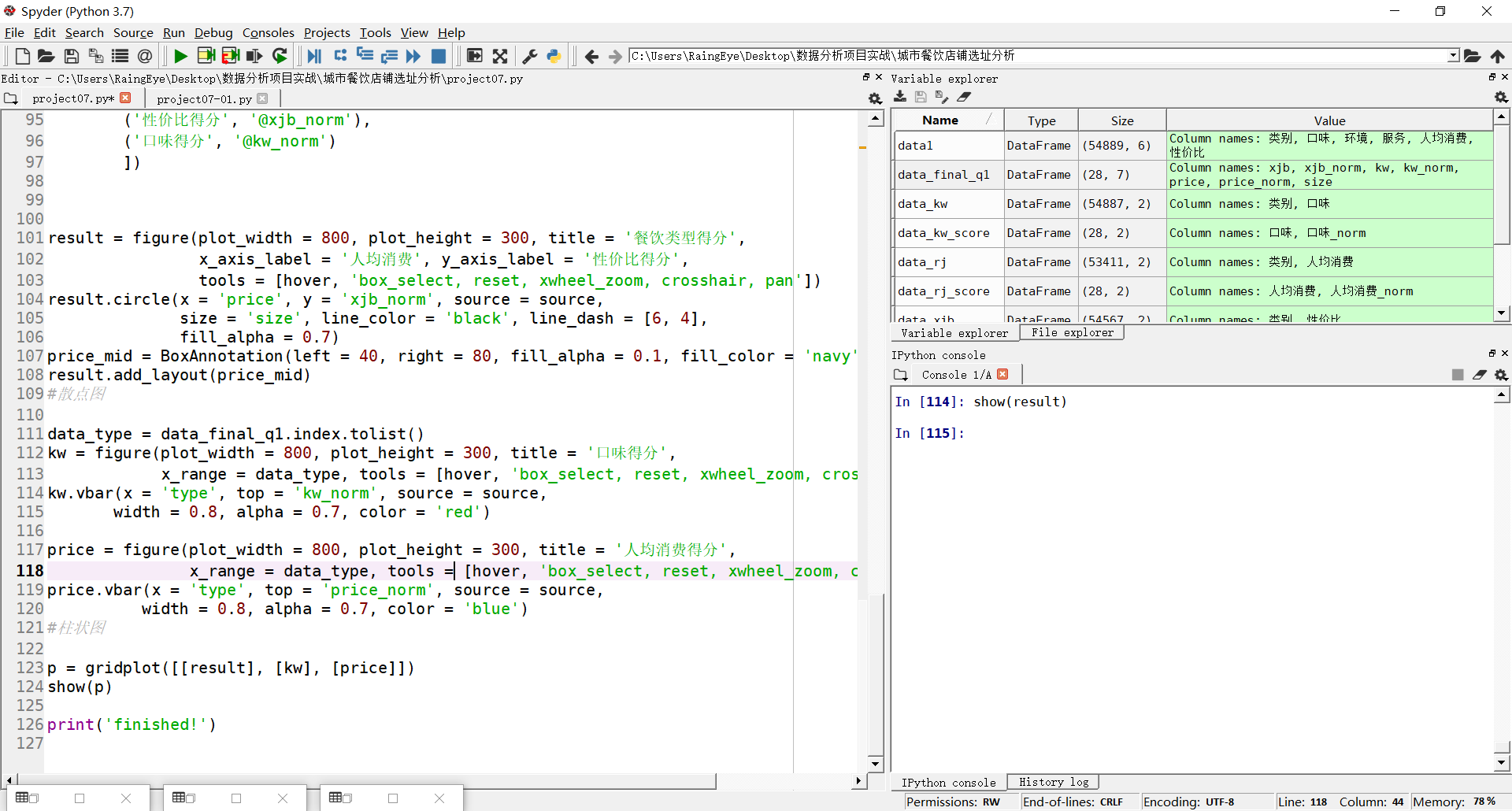Open the Variable explorer options gear
The height and width of the screenshot is (811, 1512).
pyautogui.click(x=1501, y=97)
